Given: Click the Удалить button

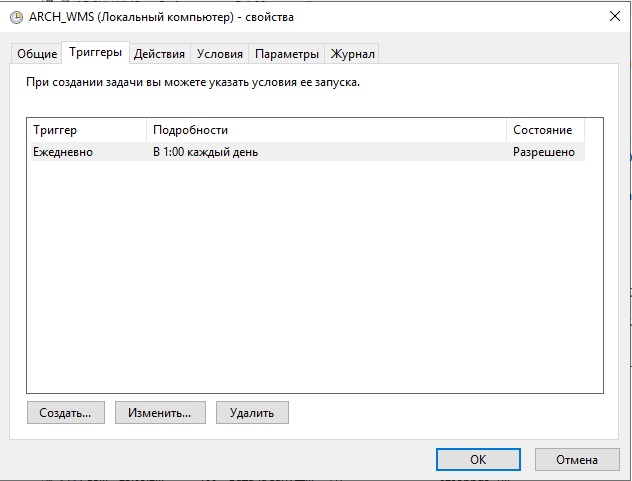Looking at the screenshot, I should click(x=252, y=412).
